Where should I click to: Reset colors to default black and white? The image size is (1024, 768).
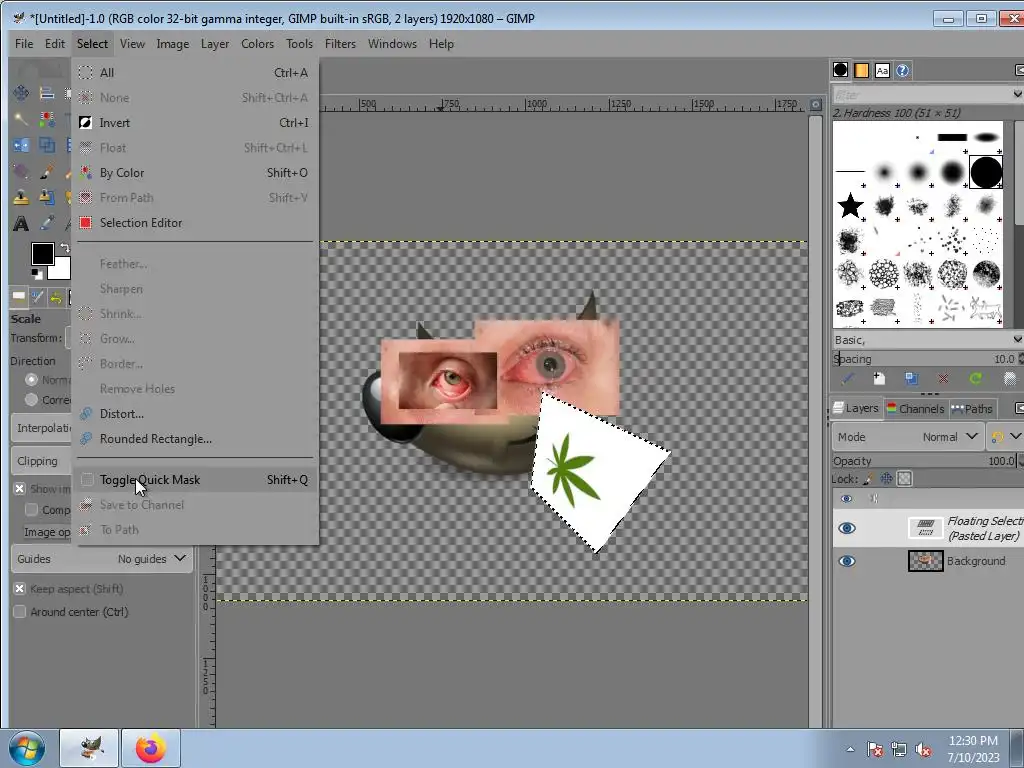pos(37,274)
